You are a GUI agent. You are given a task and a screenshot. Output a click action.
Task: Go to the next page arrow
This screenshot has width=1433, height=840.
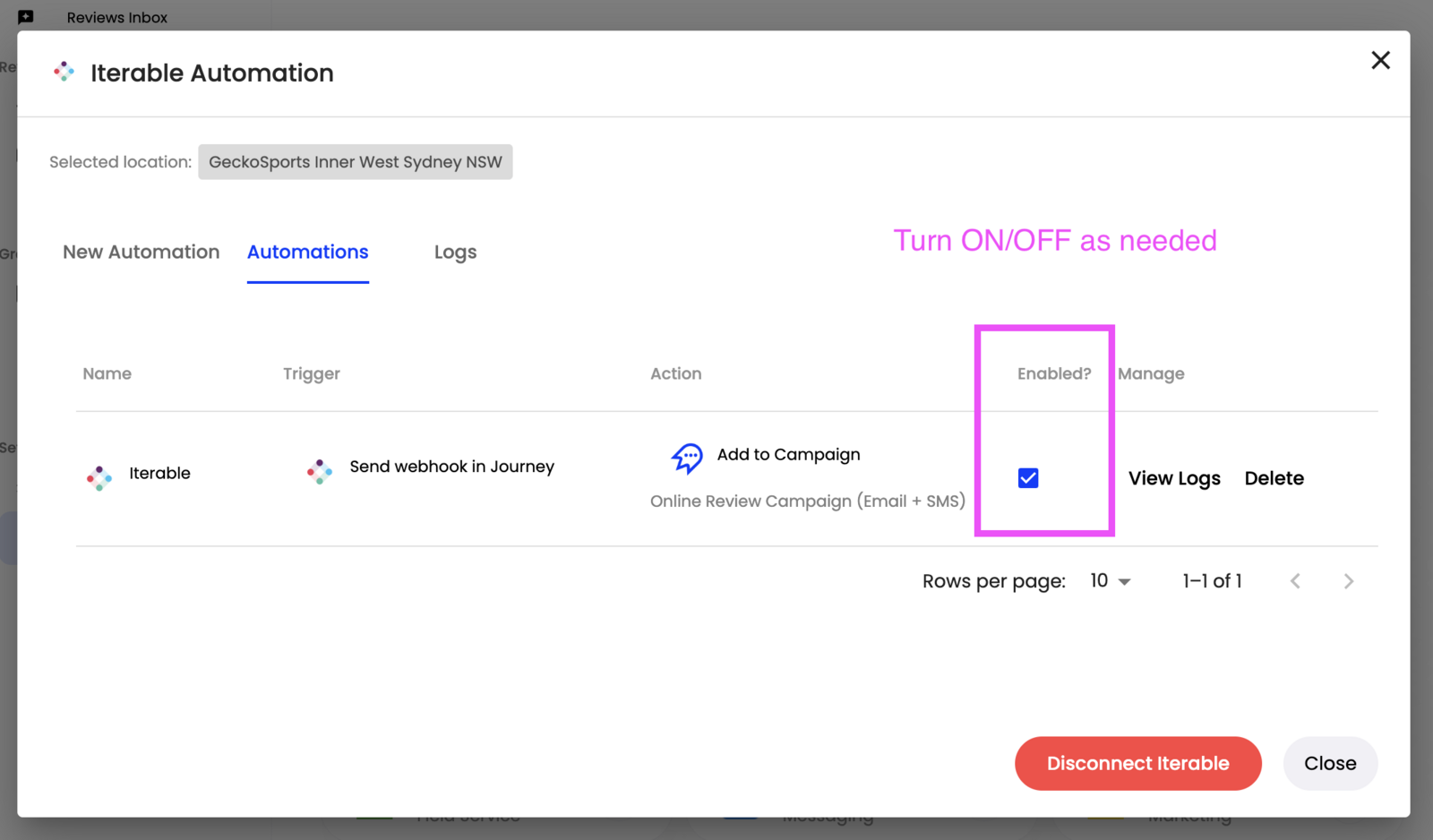pos(1348,581)
